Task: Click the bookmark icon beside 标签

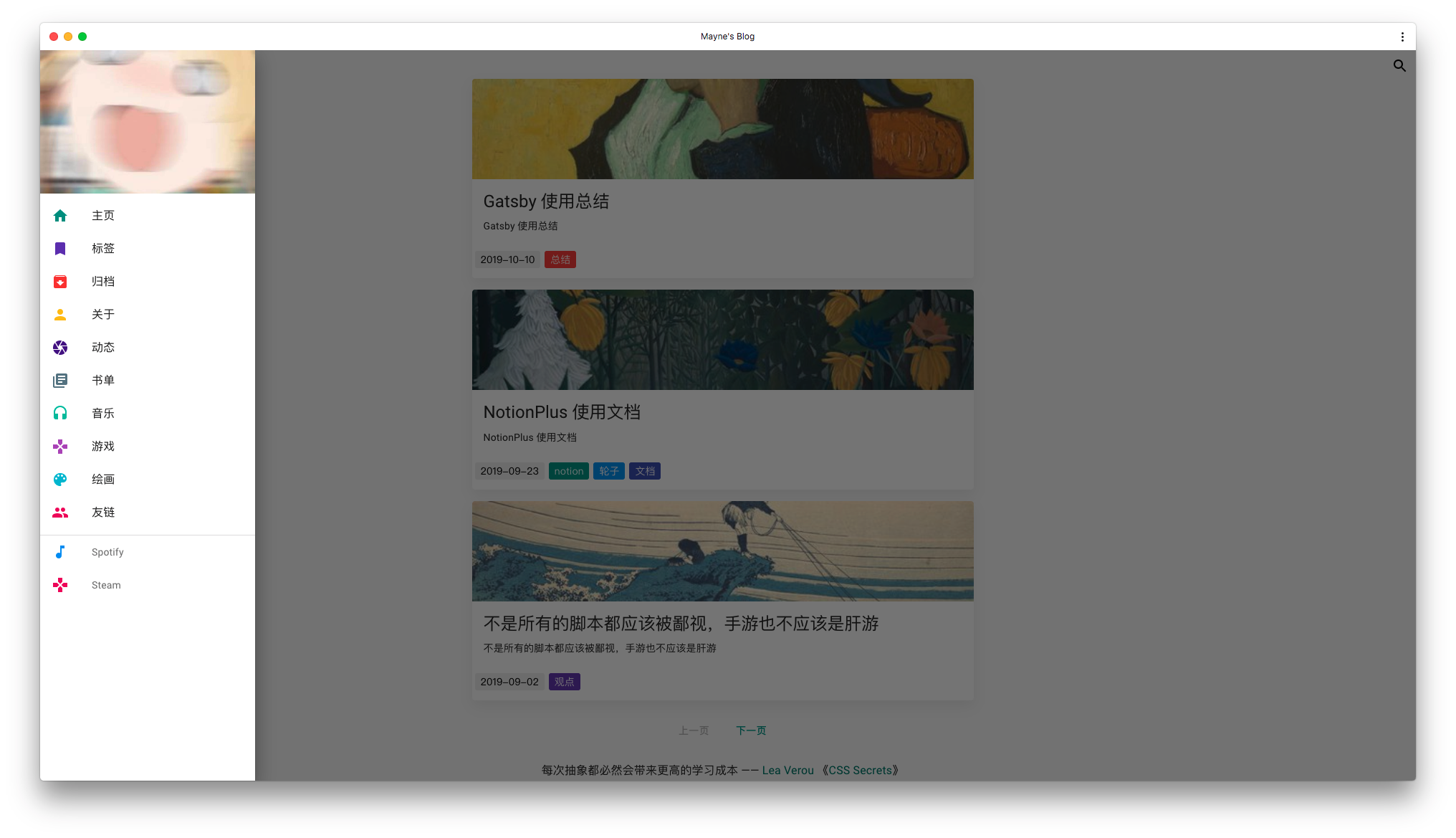Action: [60, 249]
